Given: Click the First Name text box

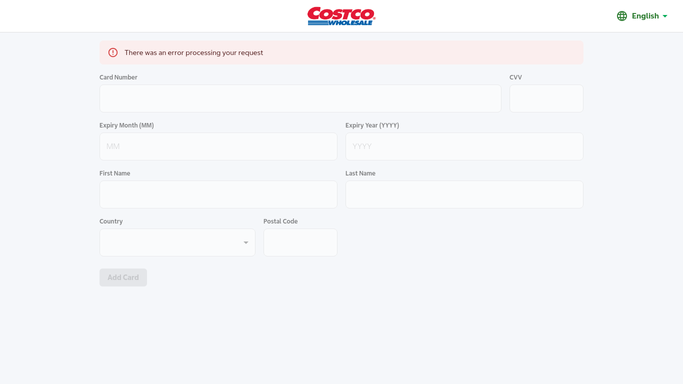Looking at the screenshot, I should click(x=218, y=194).
